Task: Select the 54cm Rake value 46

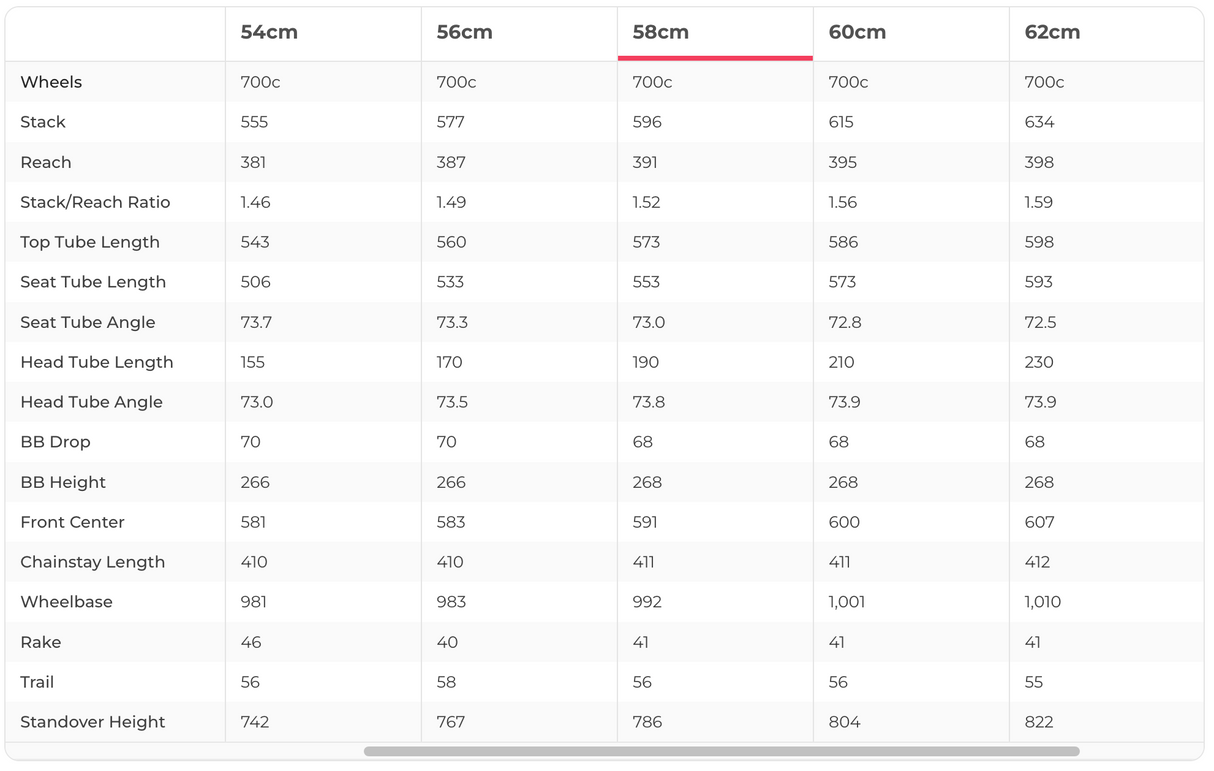Action: click(250, 642)
